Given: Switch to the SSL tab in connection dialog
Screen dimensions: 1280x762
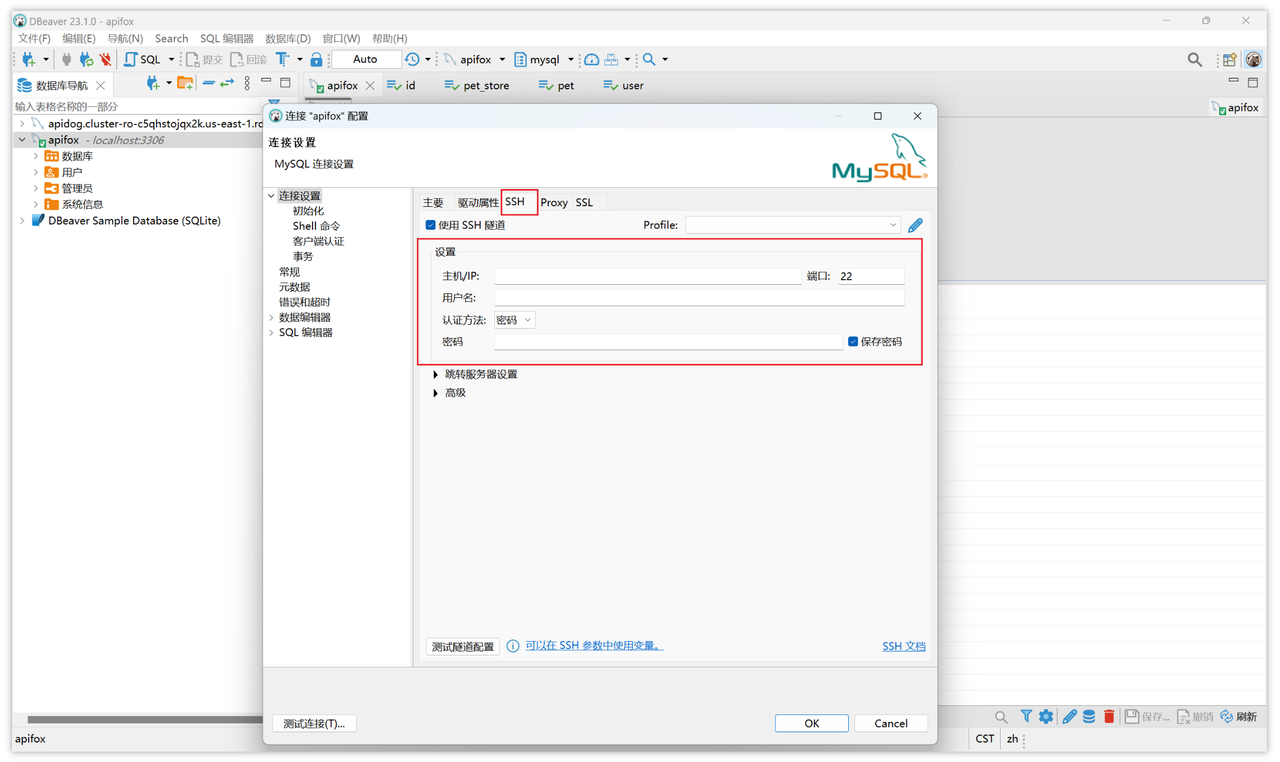Looking at the screenshot, I should point(584,202).
